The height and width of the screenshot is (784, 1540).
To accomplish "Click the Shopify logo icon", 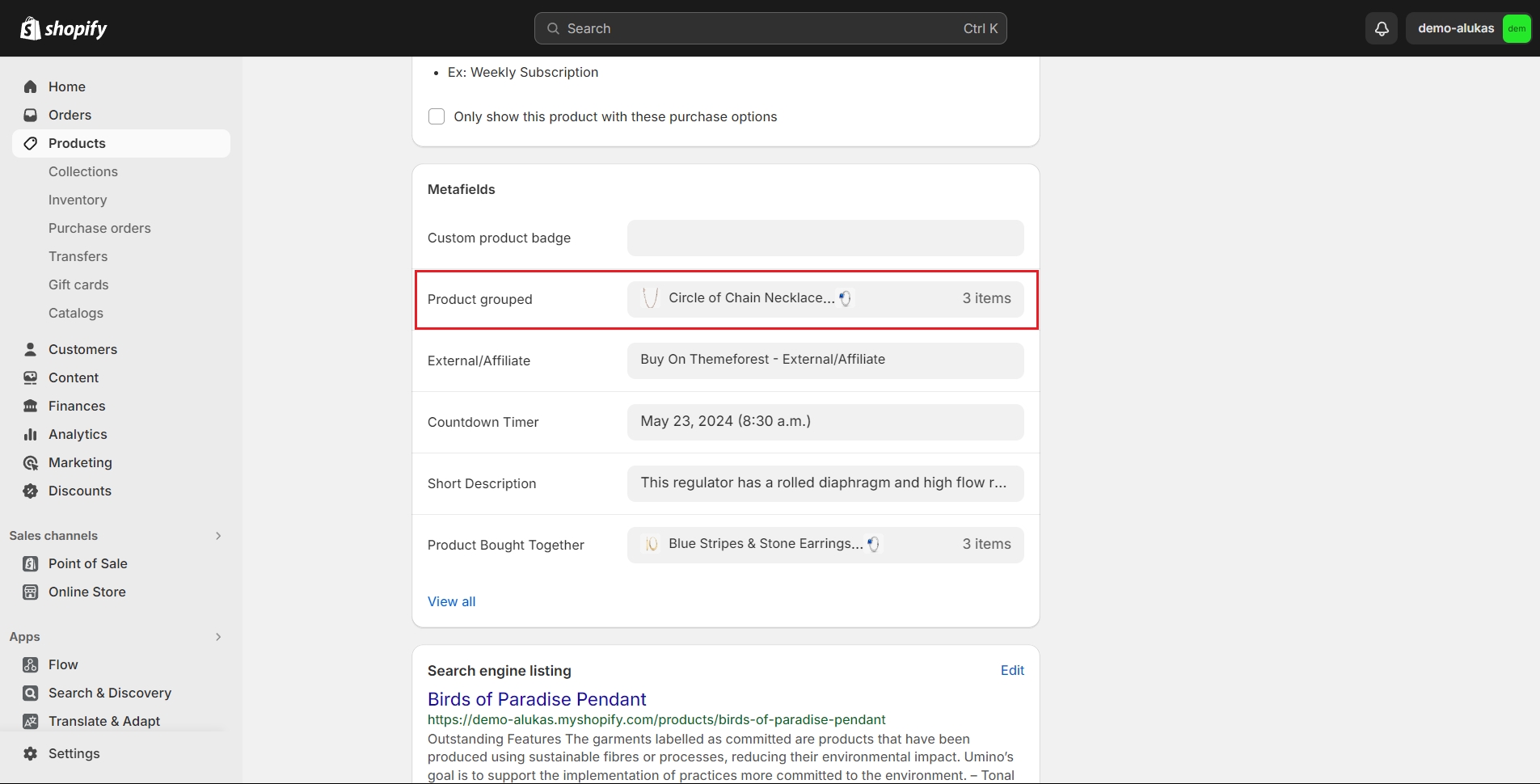I will (31, 28).
